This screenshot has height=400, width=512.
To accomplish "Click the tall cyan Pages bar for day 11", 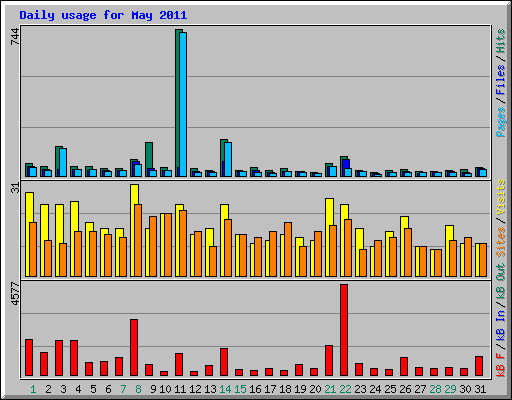I will [x=183, y=104].
